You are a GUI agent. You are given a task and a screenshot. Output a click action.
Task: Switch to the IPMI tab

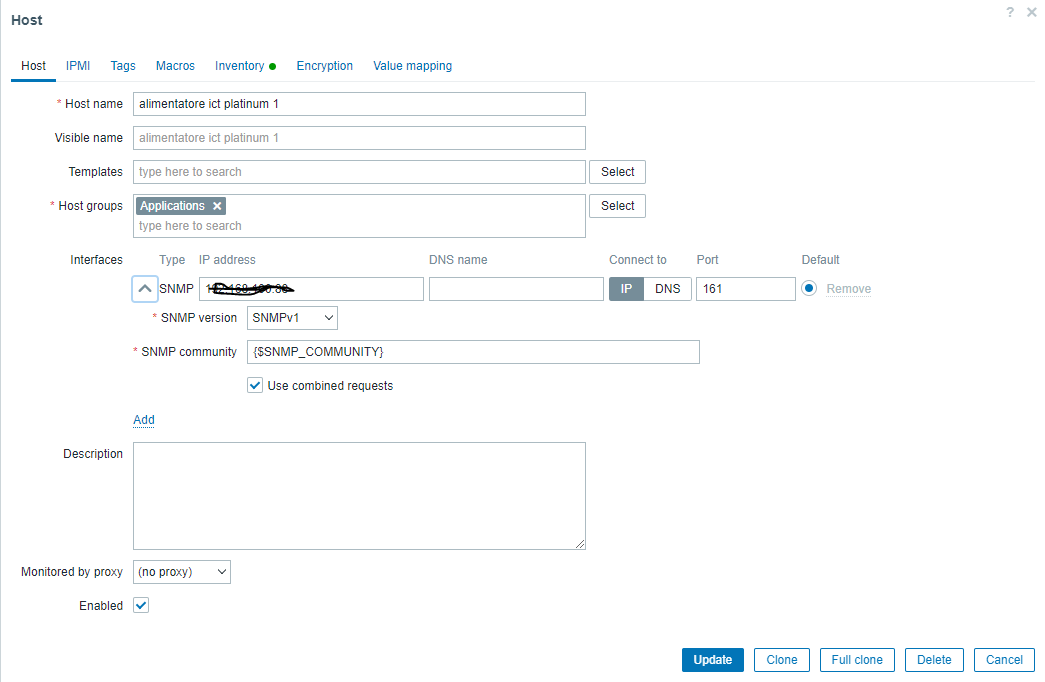pyautogui.click(x=78, y=66)
